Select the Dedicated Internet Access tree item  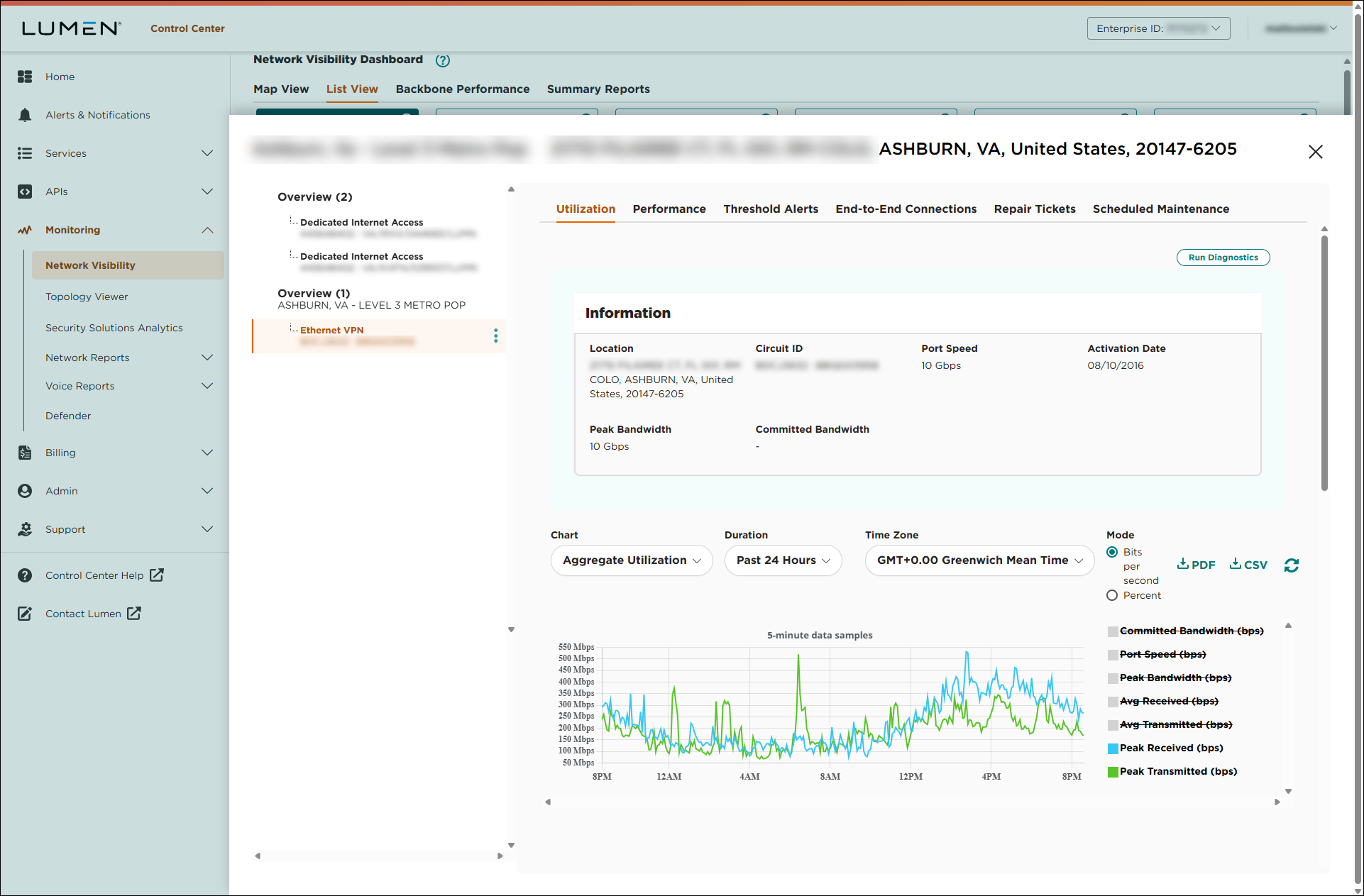tap(362, 222)
